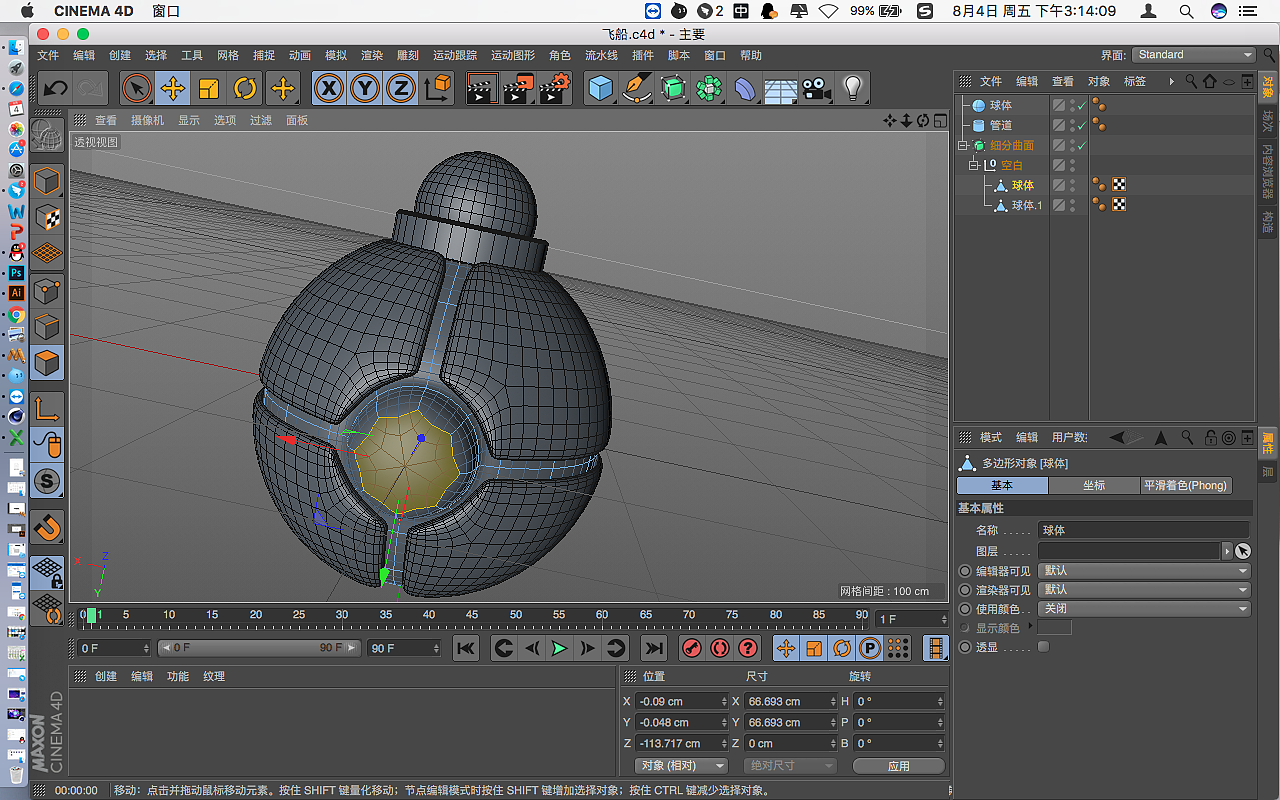Switch to Polygons mode in left toolbar
The height and width of the screenshot is (800, 1280).
tap(47, 362)
